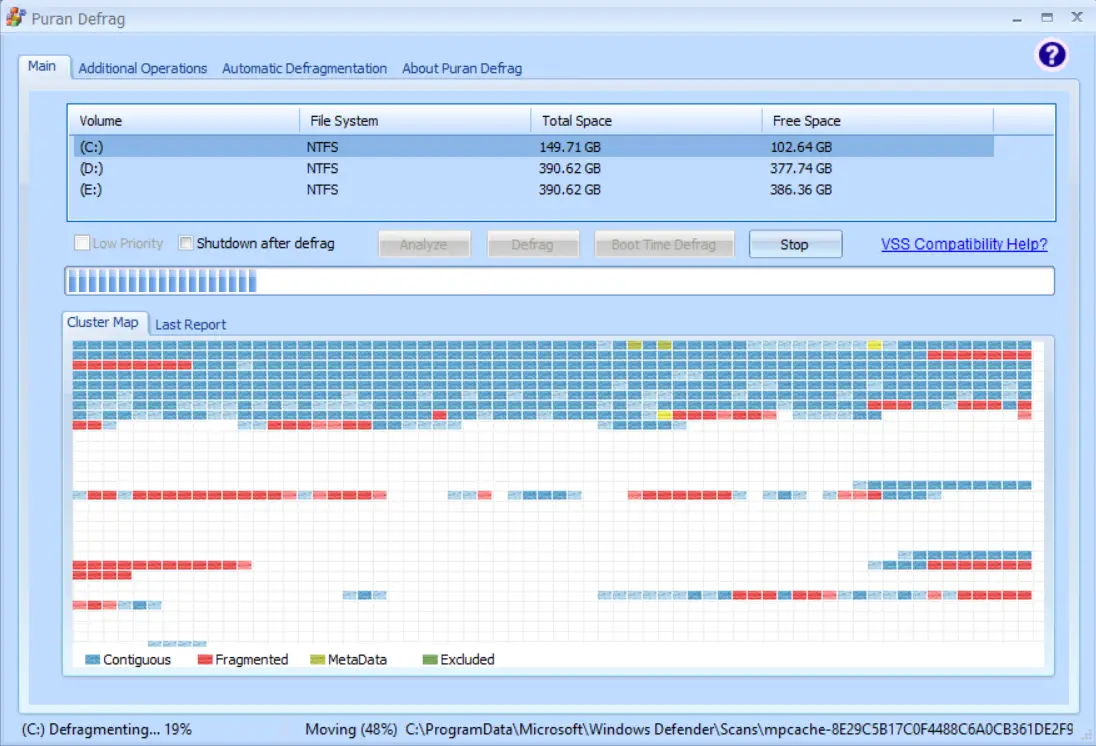Select the (C:) volume row

tap(531, 147)
